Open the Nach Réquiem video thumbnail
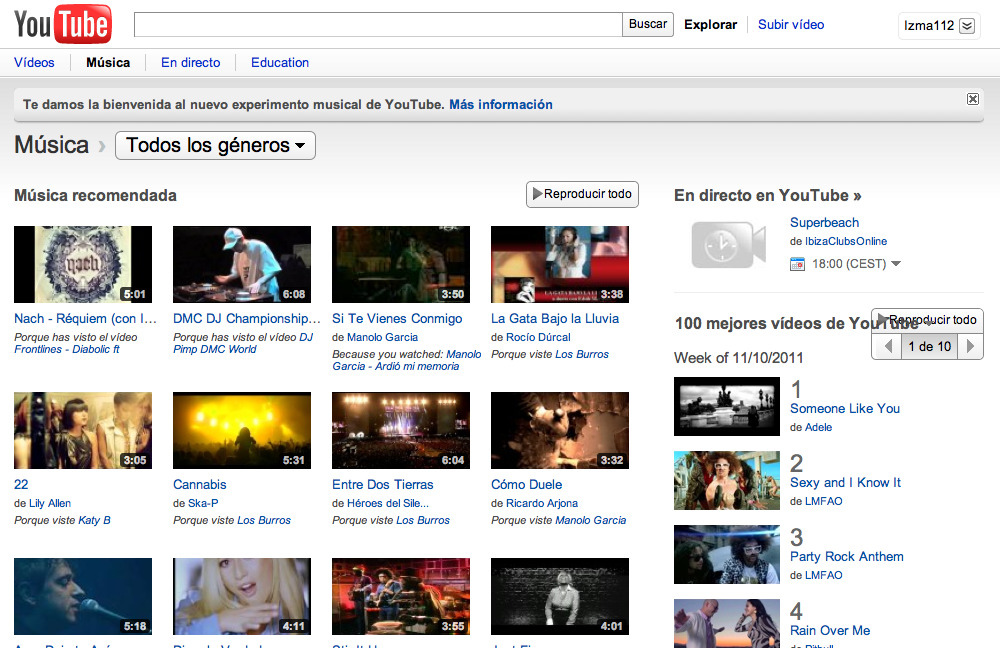The image size is (1000, 648). [x=83, y=264]
